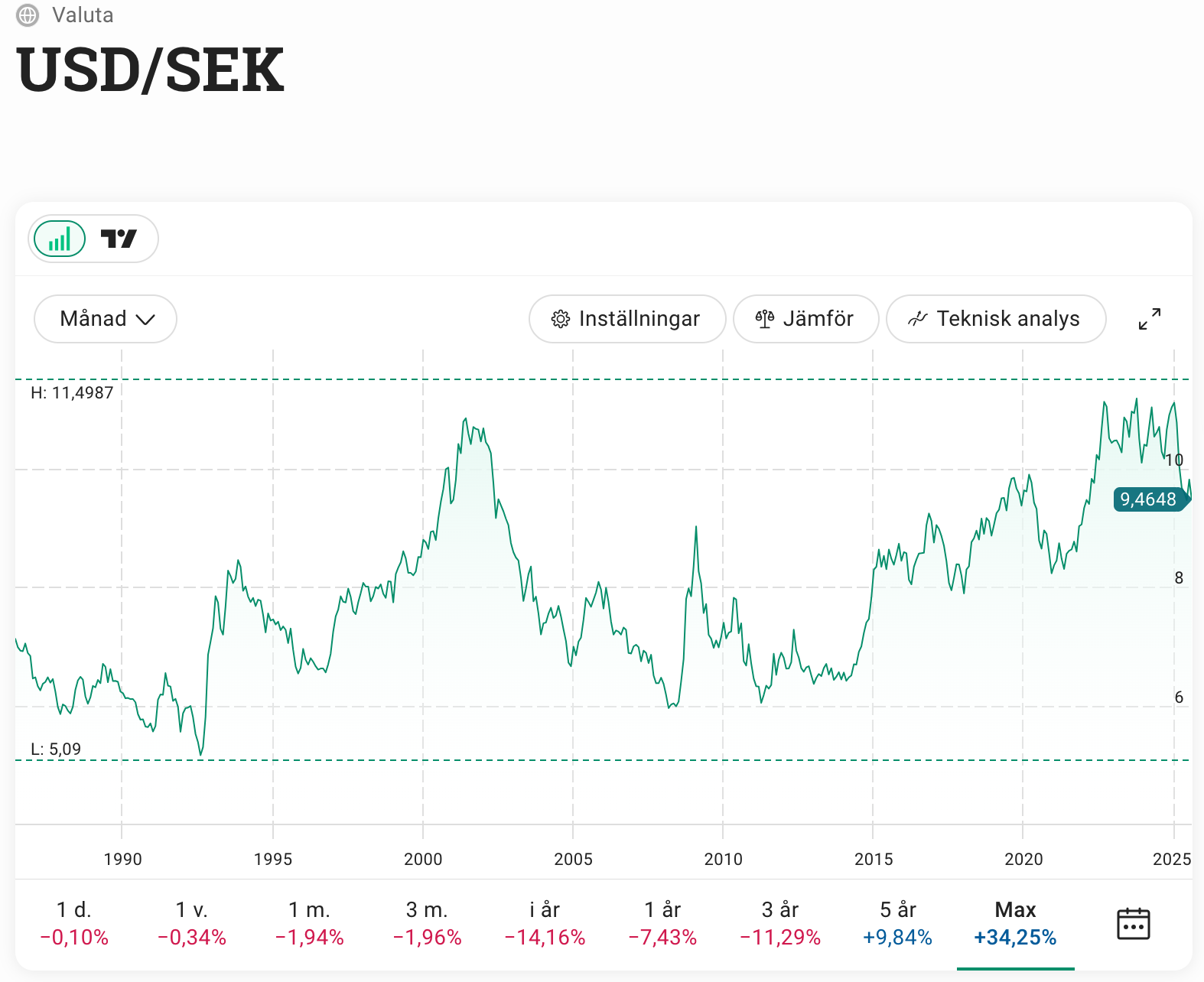Select the i år period
The width and height of the screenshot is (1204, 982).
click(x=545, y=923)
